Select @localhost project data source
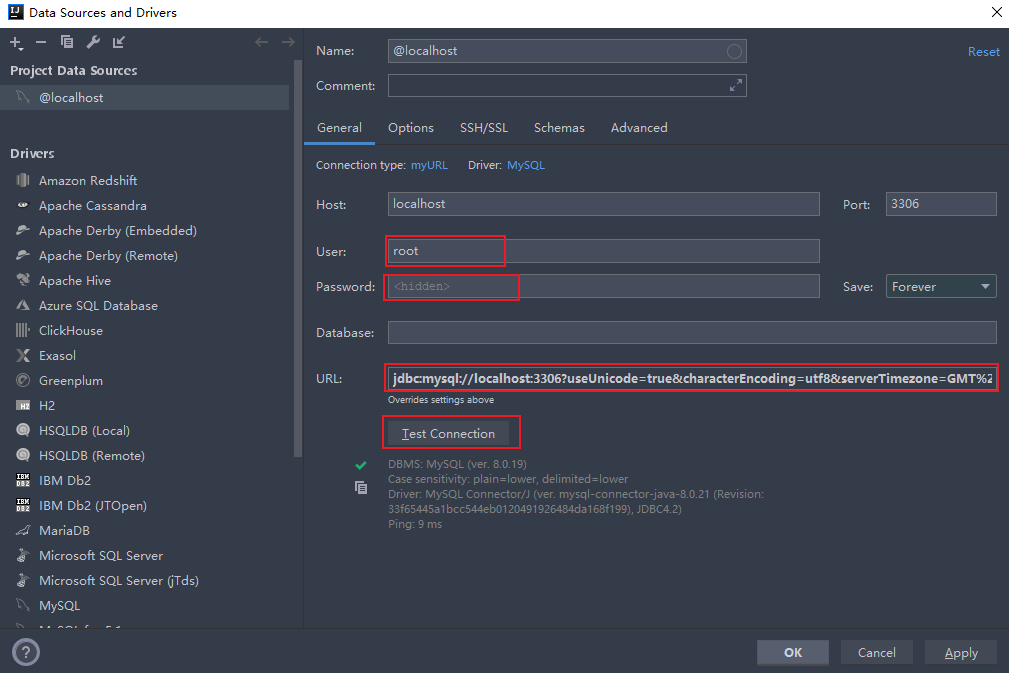 (144, 97)
